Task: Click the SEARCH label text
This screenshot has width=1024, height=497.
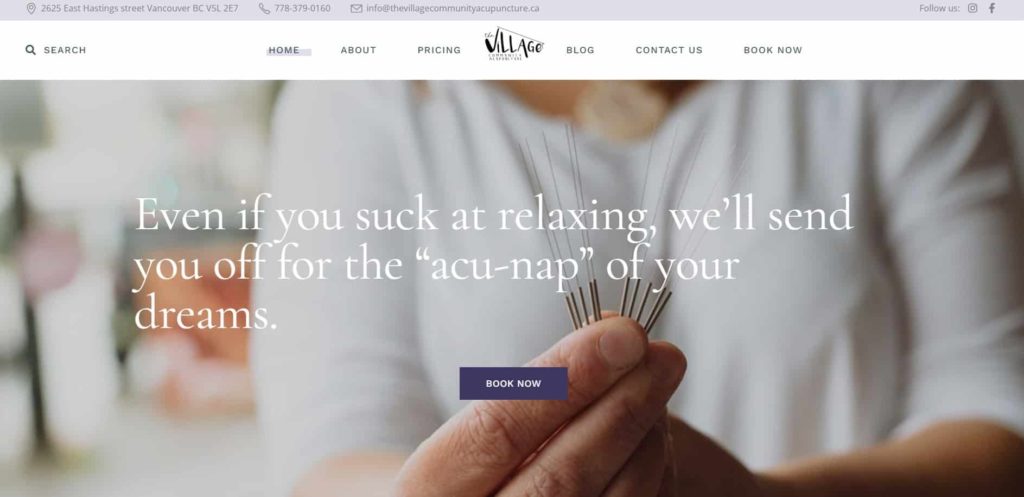Action: 65,50
